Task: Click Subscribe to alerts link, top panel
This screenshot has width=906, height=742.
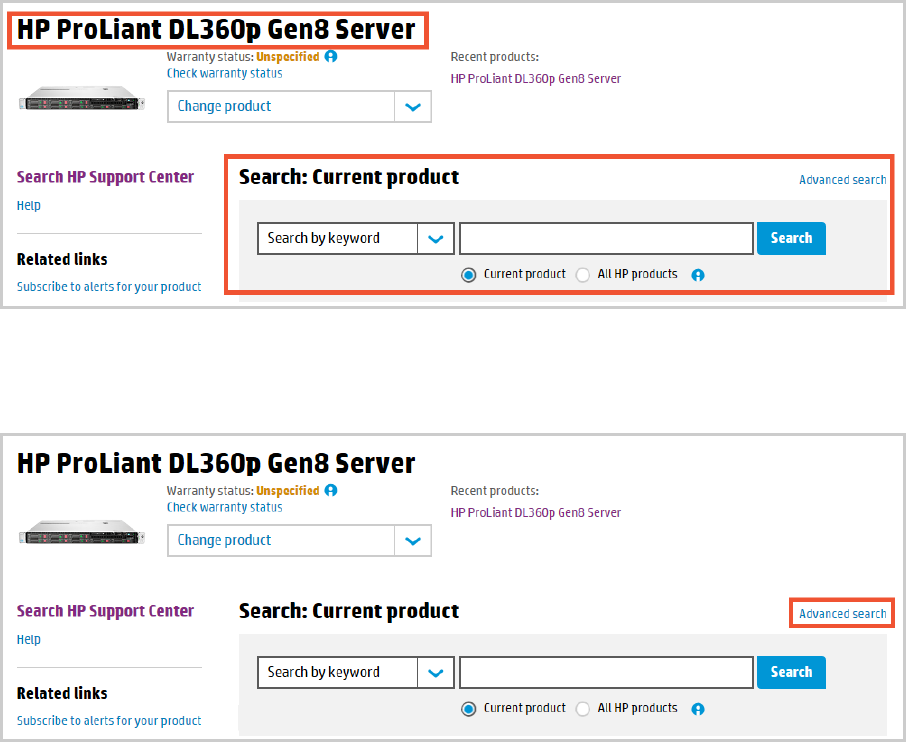Action: point(109,287)
